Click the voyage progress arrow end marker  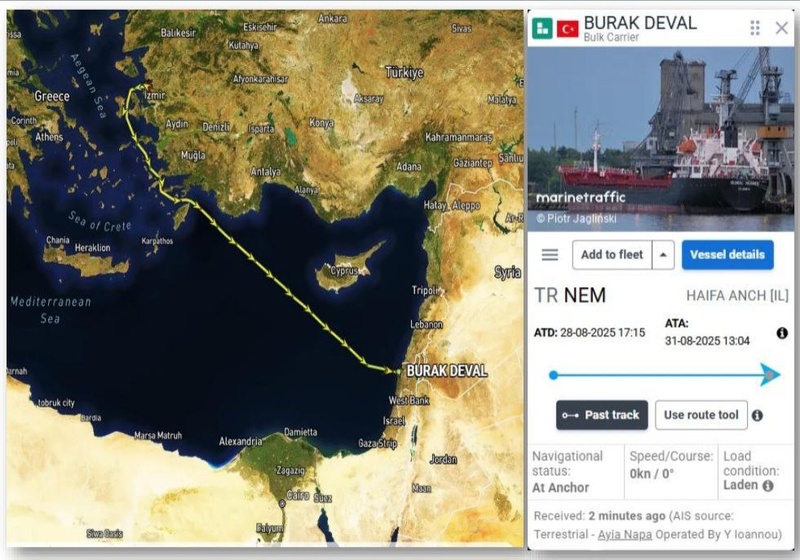click(x=770, y=375)
